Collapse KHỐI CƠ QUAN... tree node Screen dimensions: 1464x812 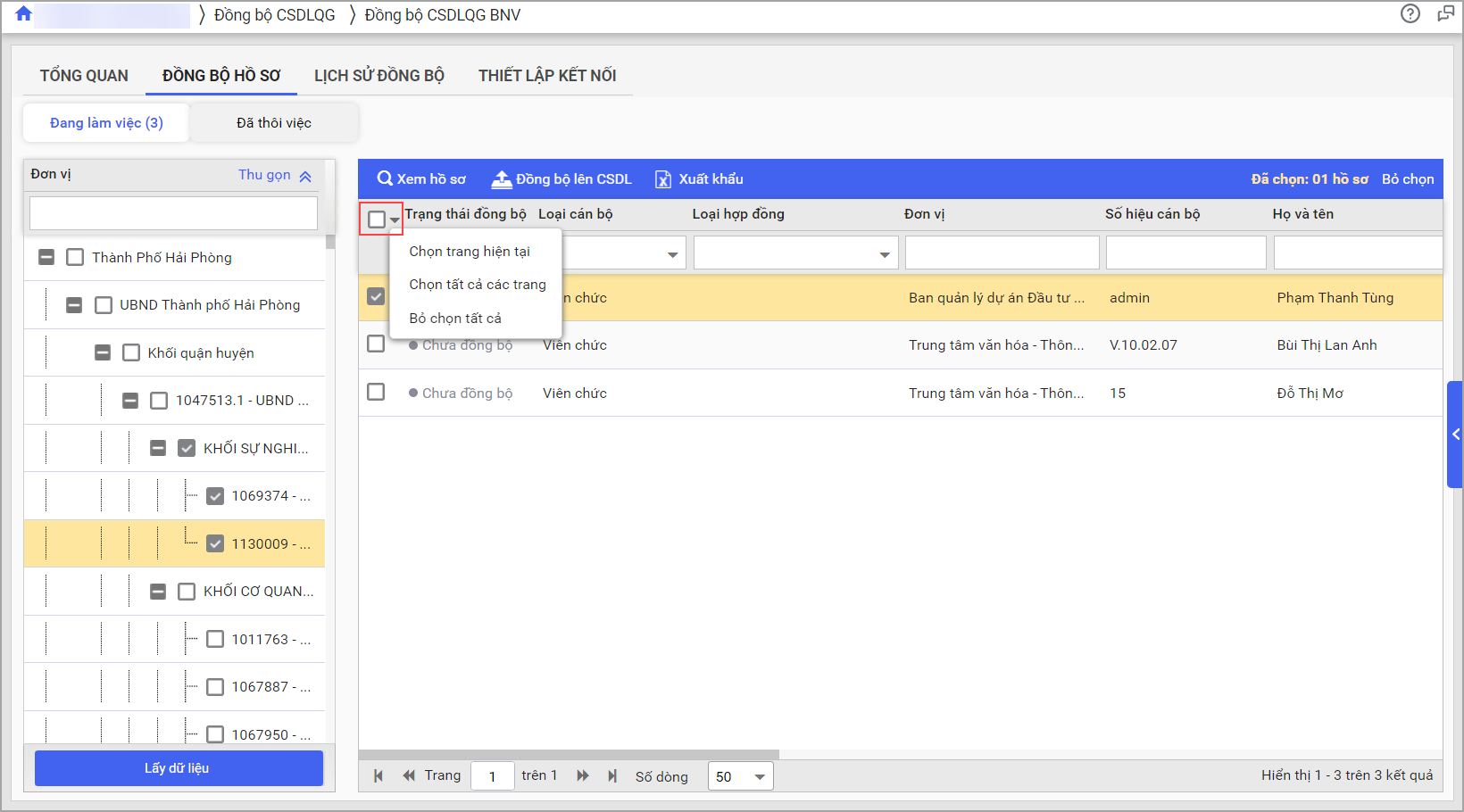pyautogui.click(x=158, y=592)
